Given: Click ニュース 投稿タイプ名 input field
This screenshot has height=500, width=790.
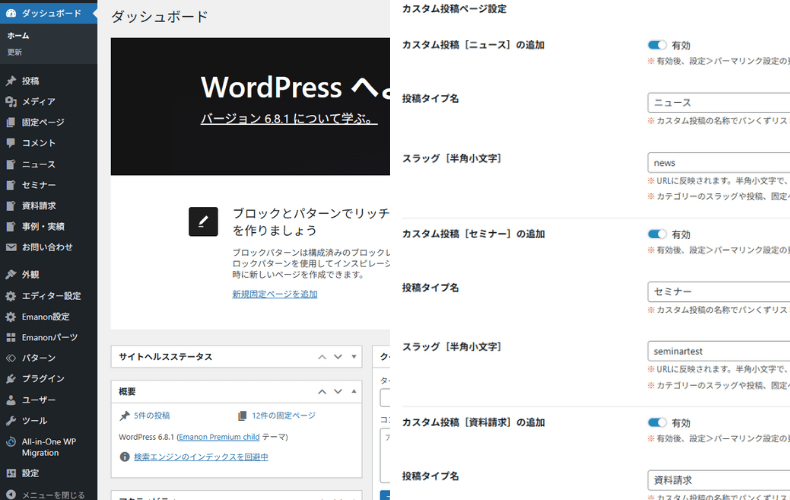Looking at the screenshot, I should (719, 103).
